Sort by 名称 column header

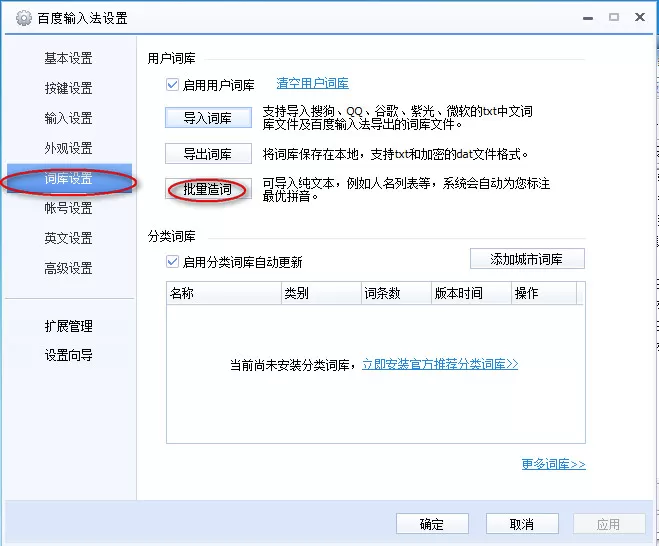(x=224, y=293)
